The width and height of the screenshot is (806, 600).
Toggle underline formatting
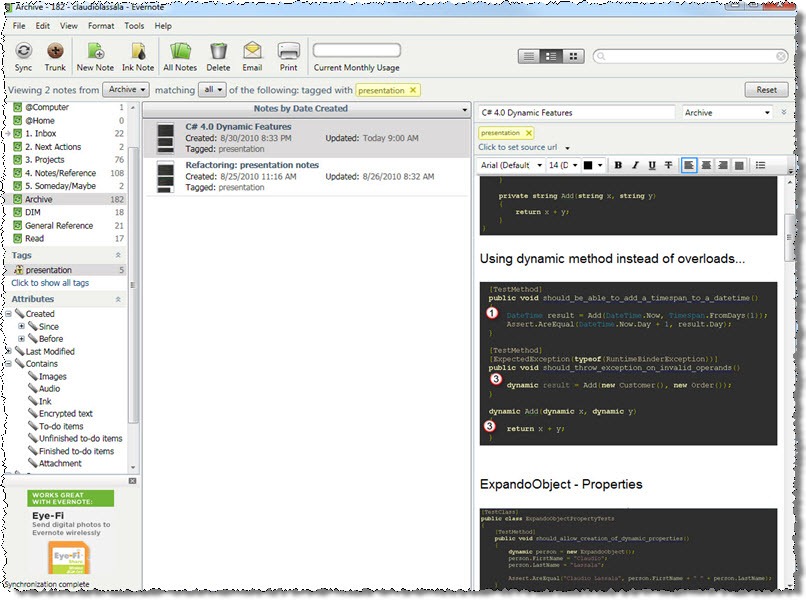coord(652,165)
